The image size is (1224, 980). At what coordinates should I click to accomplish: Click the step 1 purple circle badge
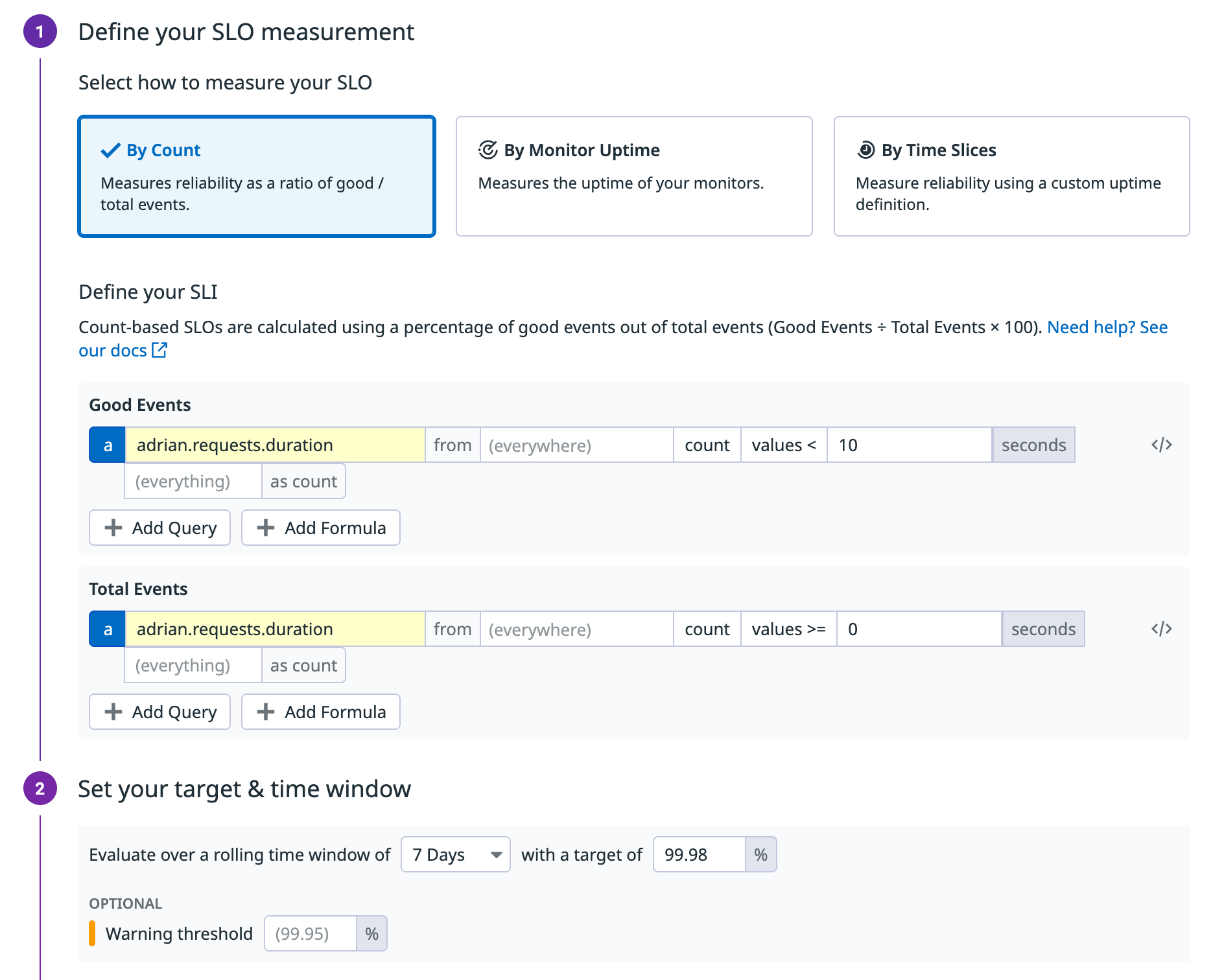point(40,32)
